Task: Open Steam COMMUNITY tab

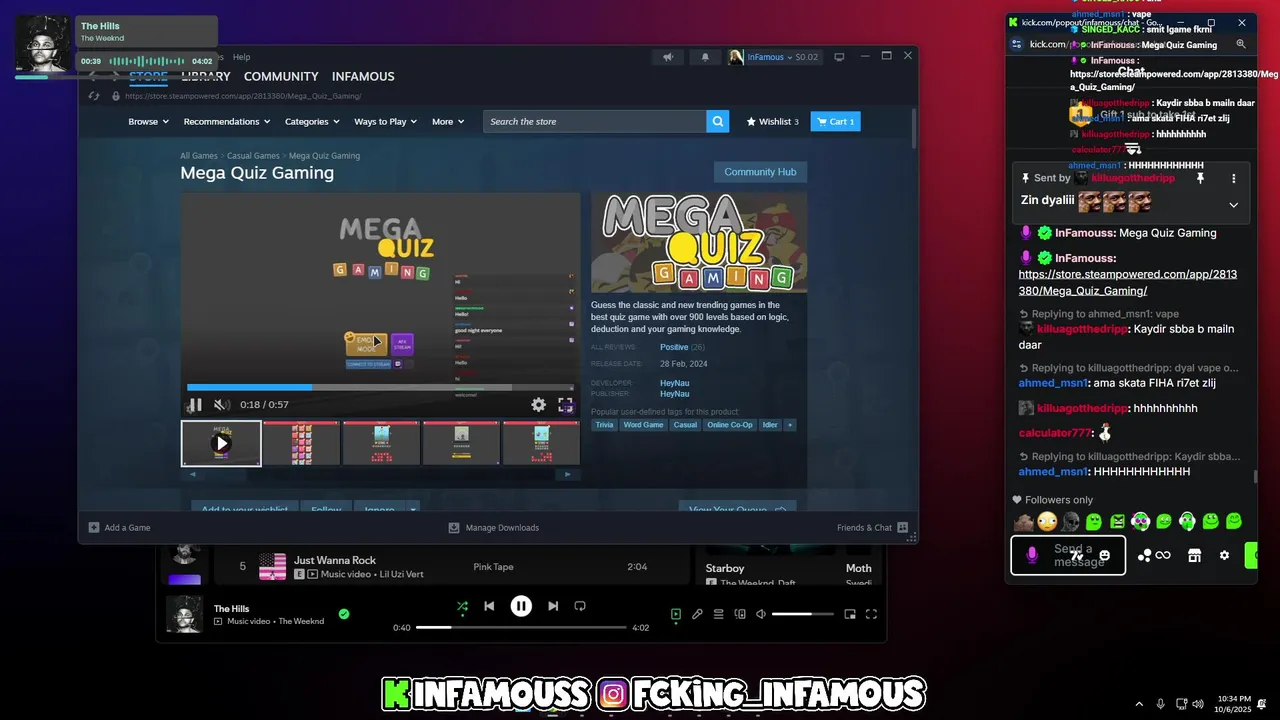Action: 281,76
